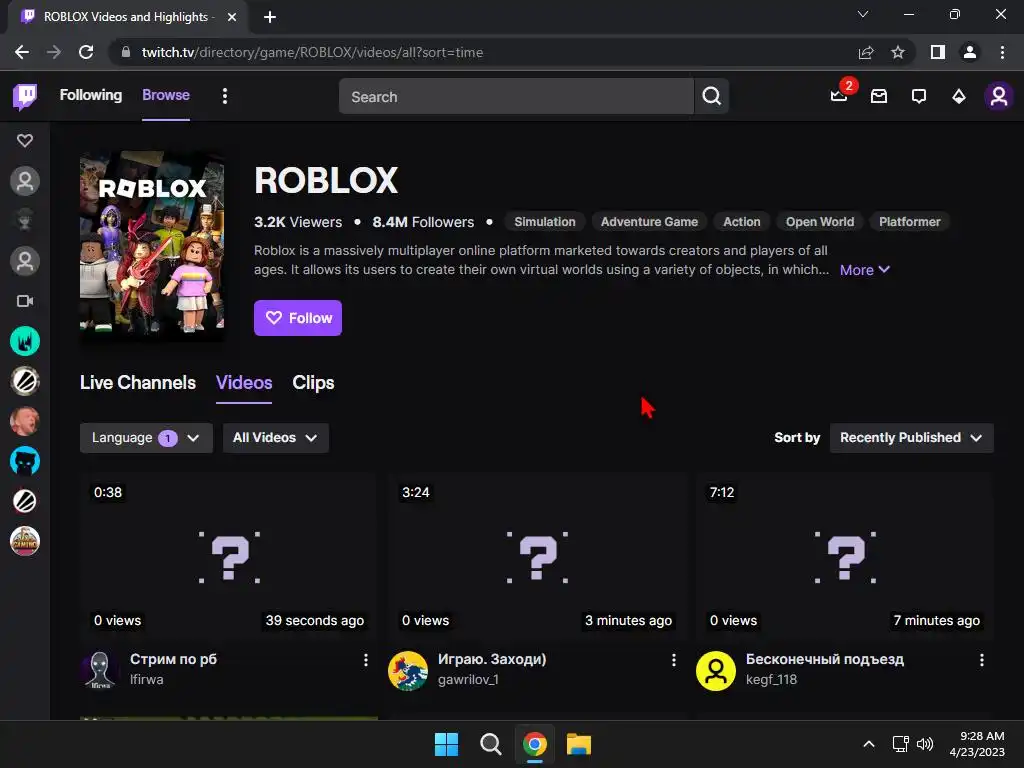Open options menu for Играю. Заходи) video

coord(674,660)
